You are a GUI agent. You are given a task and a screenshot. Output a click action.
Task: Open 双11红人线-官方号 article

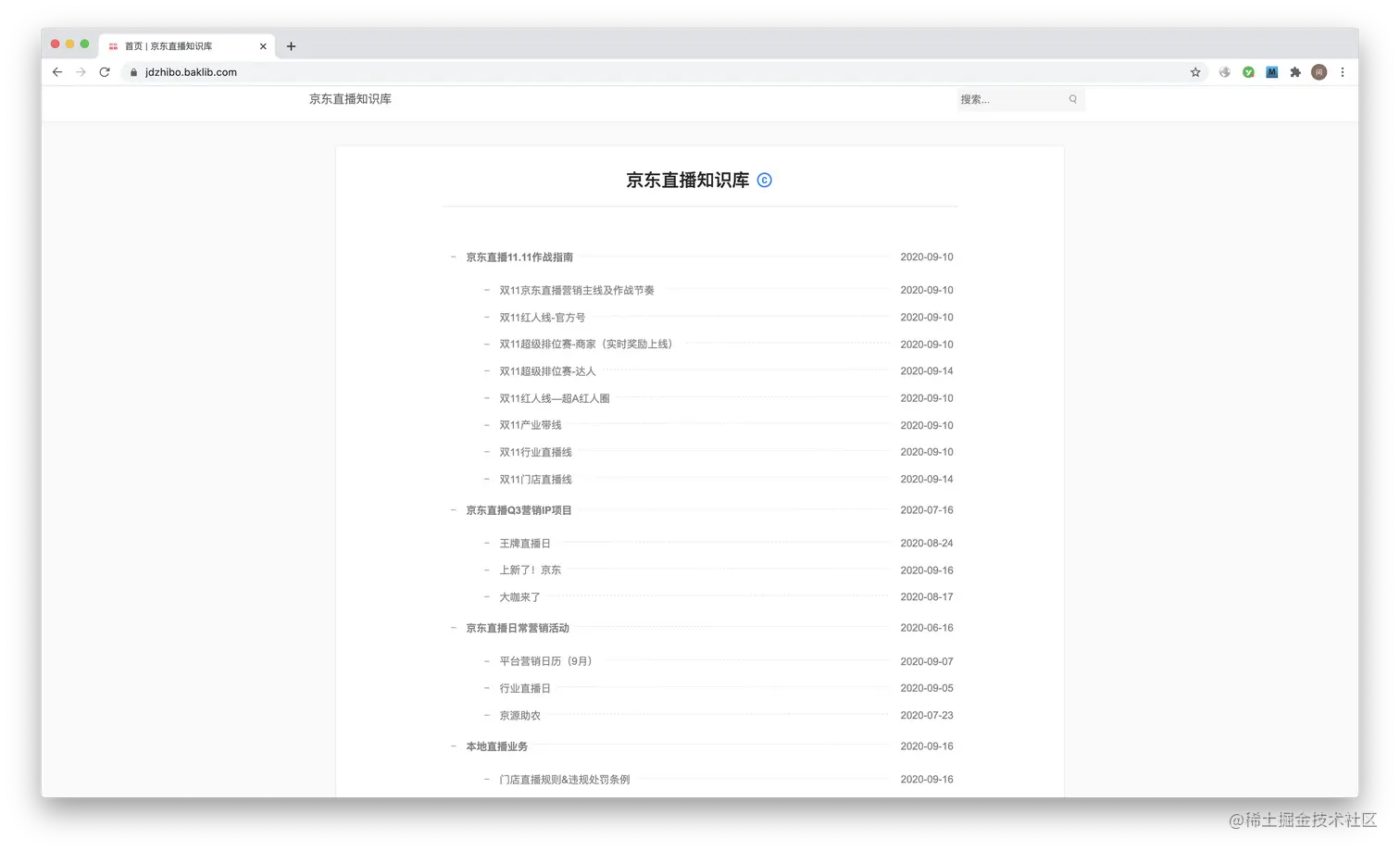pyautogui.click(x=543, y=318)
